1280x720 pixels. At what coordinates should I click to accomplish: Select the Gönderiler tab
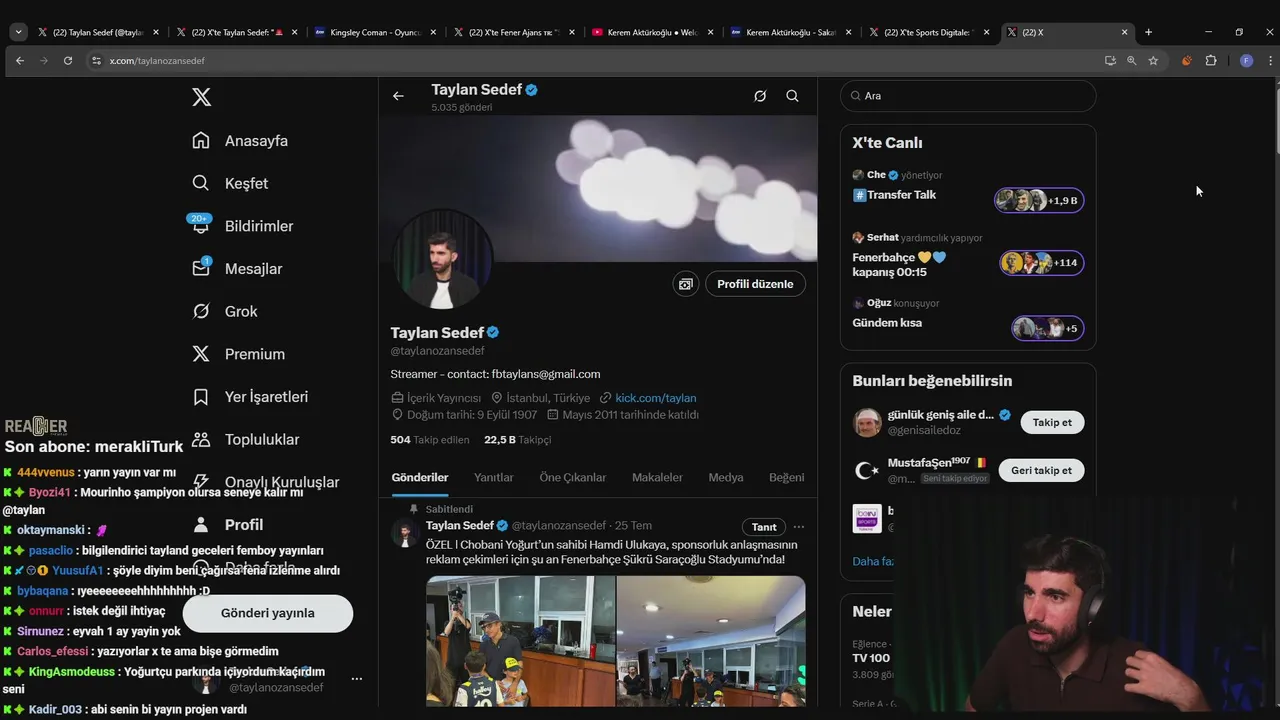click(x=420, y=477)
